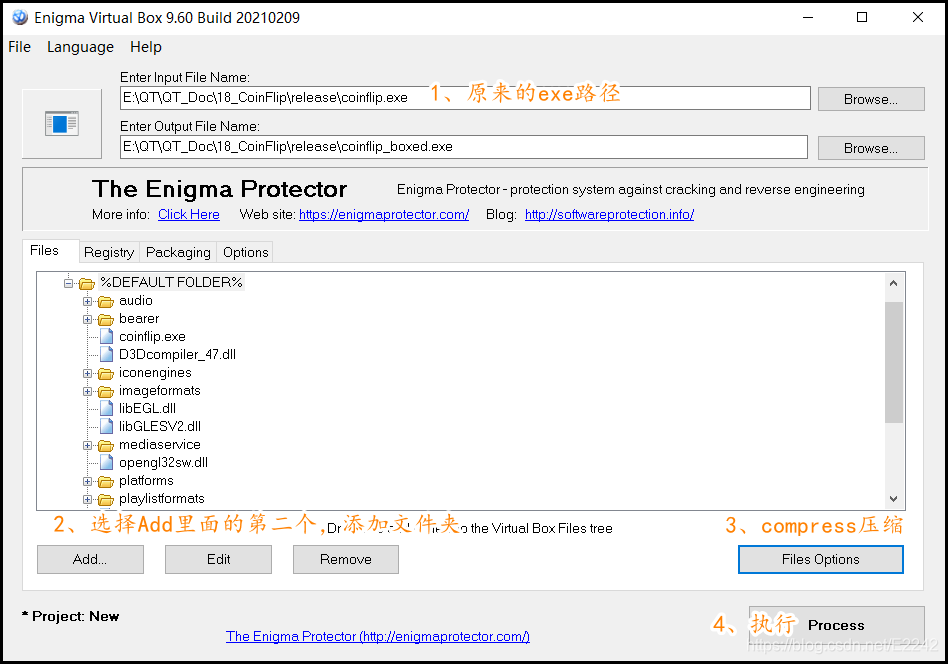The image size is (948, 664).
Task: Click the Remove button
Action: coord(346,559)
